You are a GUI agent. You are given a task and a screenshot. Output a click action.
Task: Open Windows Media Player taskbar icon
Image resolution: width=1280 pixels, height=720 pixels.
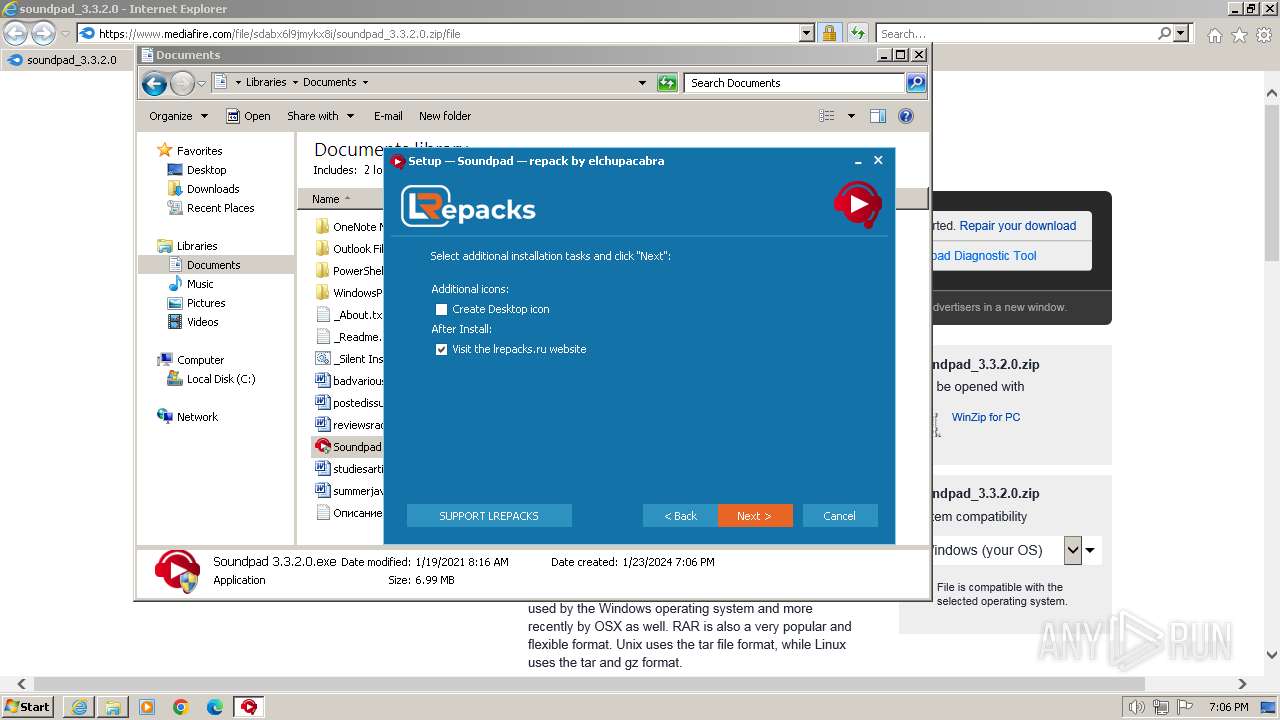(x=147, y=707)
